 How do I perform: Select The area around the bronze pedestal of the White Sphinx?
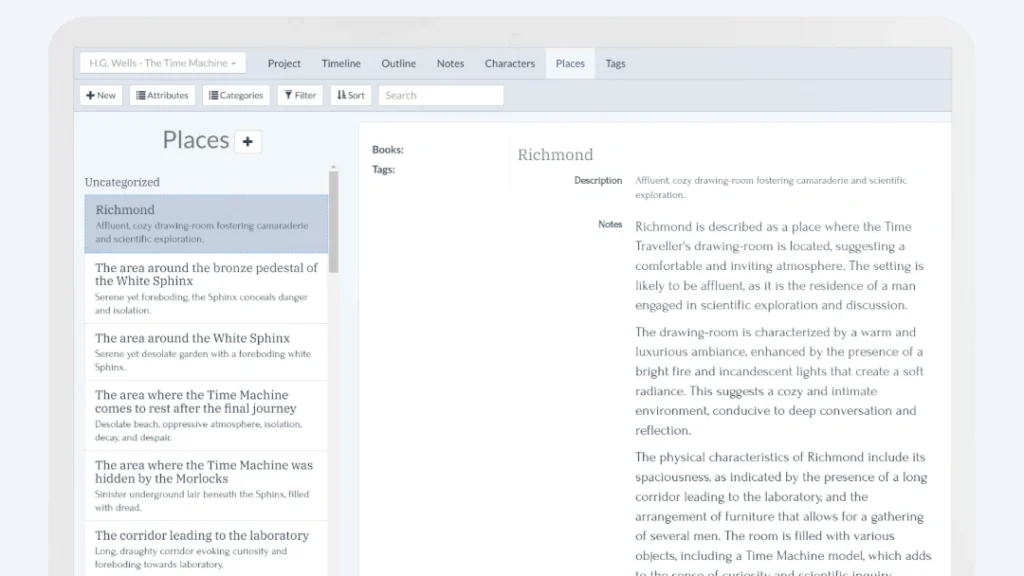click(206, 288)
